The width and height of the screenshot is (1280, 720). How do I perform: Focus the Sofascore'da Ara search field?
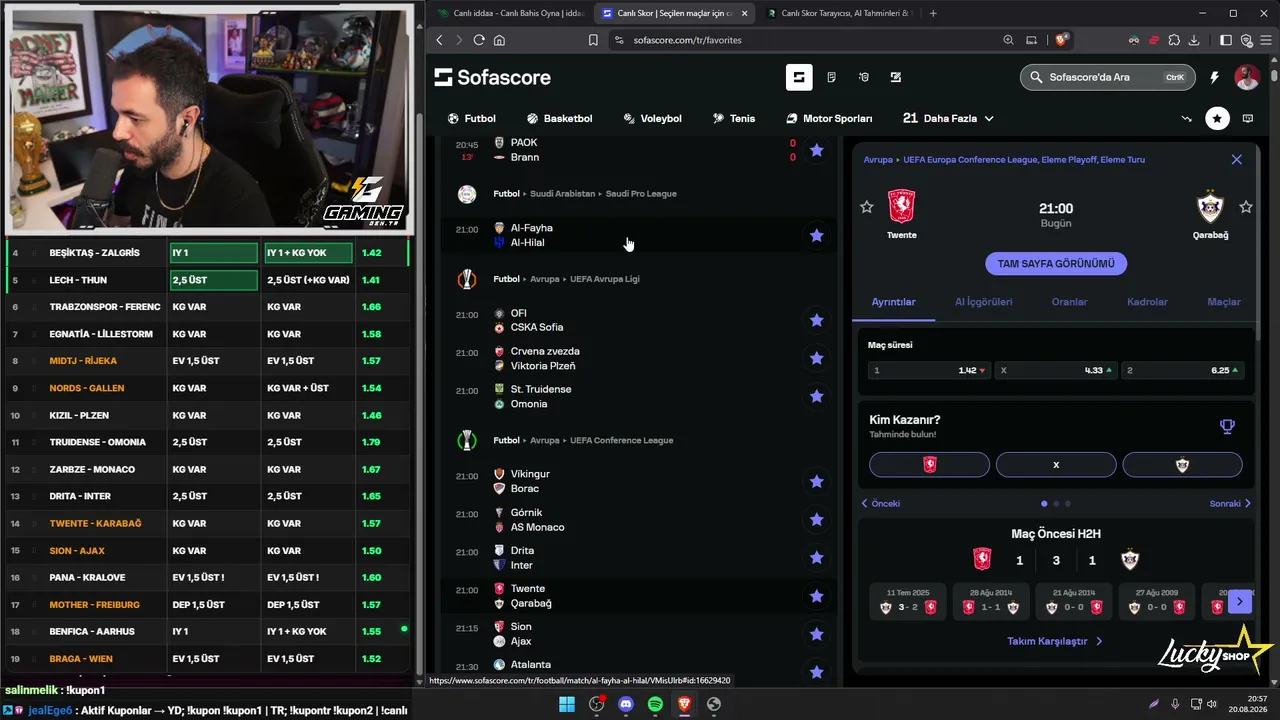(x=1108, y=77)
